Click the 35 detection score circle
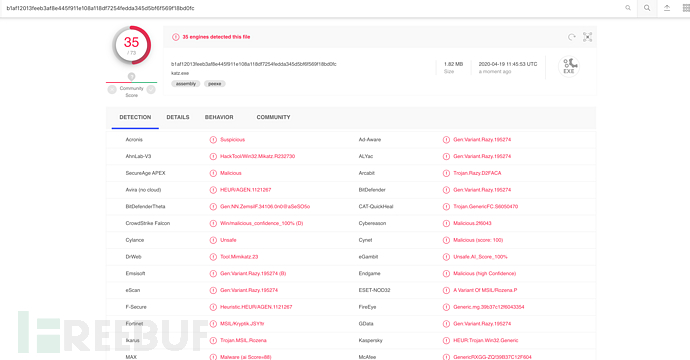The height and width of the screenshot is (360, 690). tap(132, 45)
